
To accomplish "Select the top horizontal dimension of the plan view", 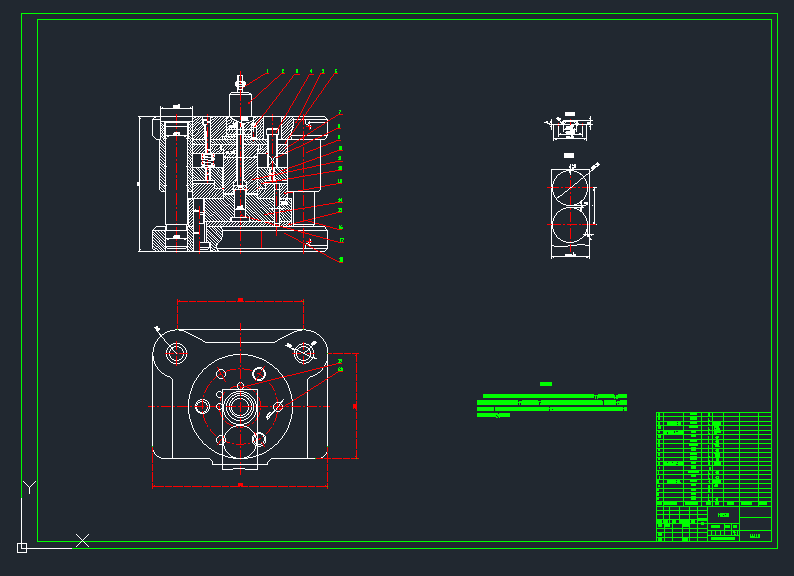I will coord(240,301).
